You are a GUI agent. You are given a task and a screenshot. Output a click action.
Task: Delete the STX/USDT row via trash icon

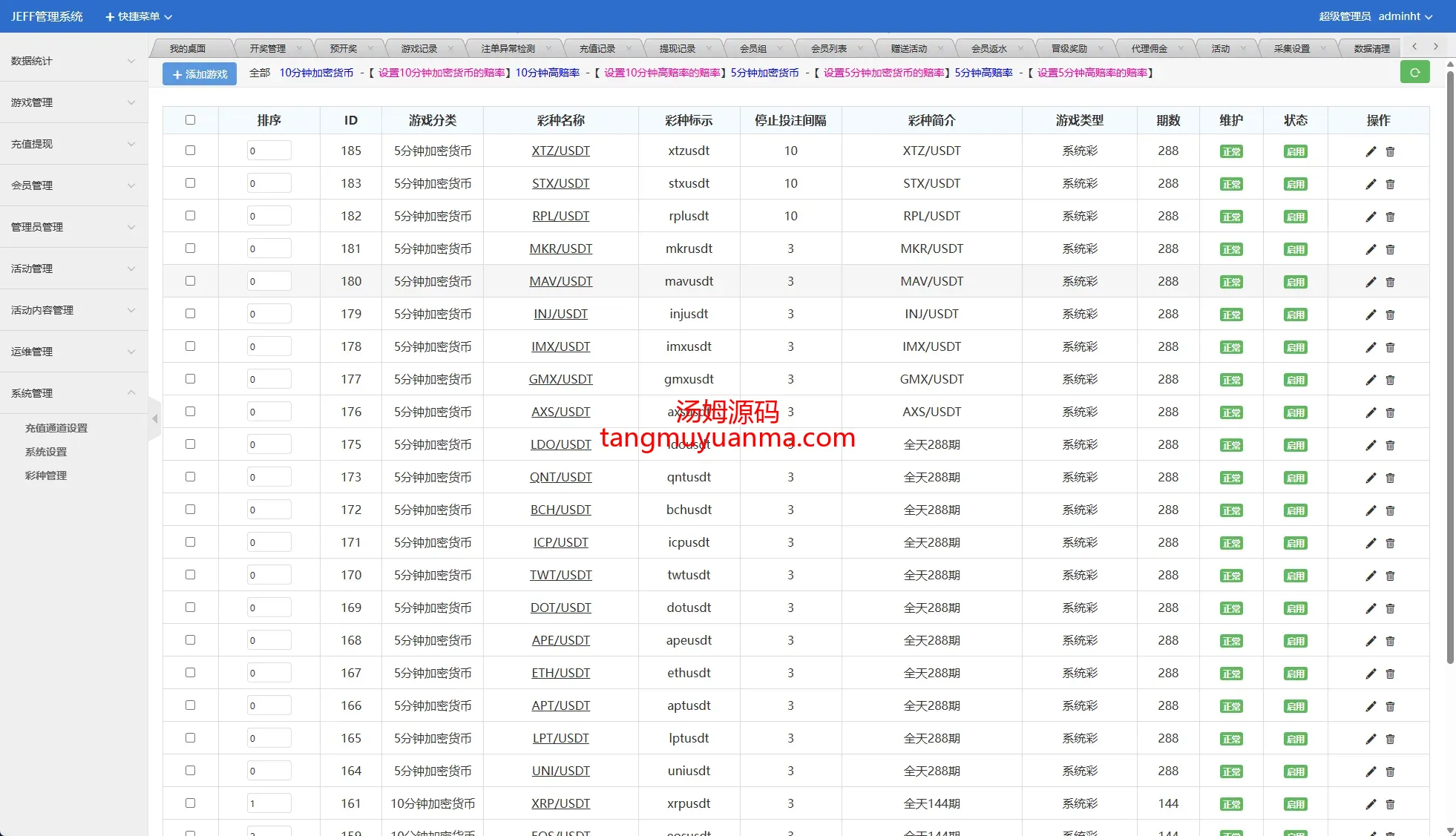pos(1390,184)
